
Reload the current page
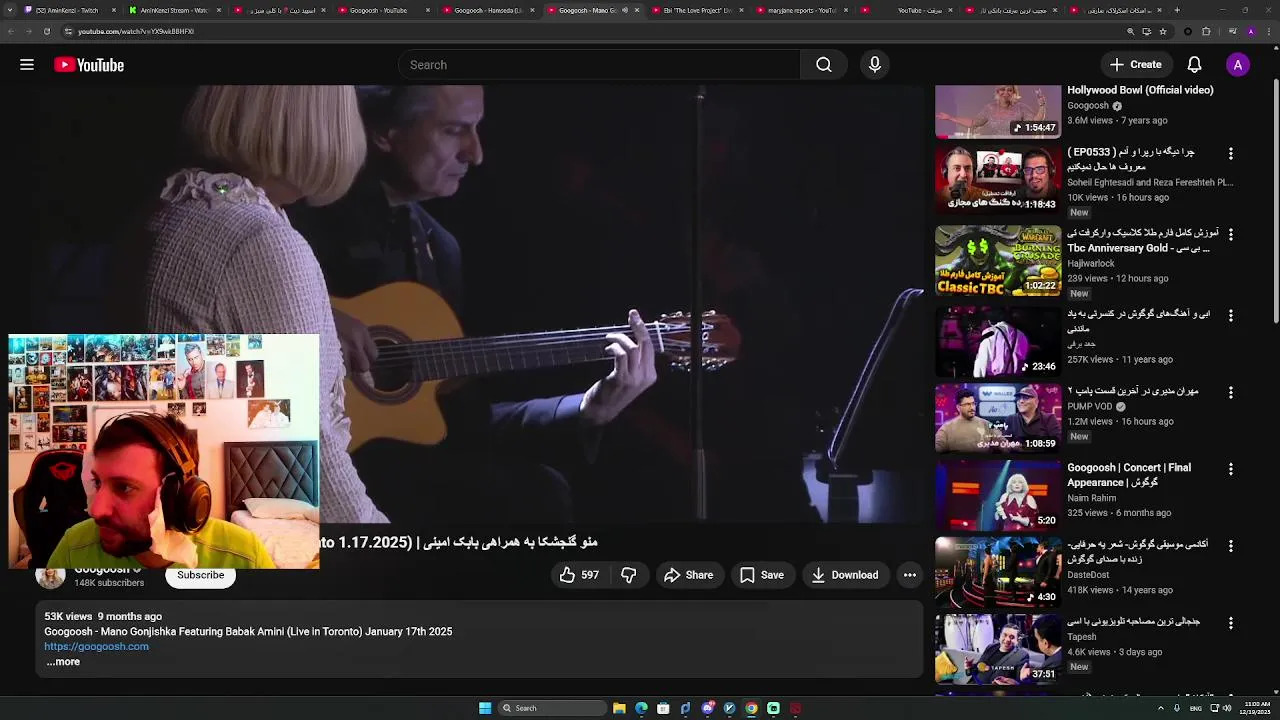(x=46, y=31)
